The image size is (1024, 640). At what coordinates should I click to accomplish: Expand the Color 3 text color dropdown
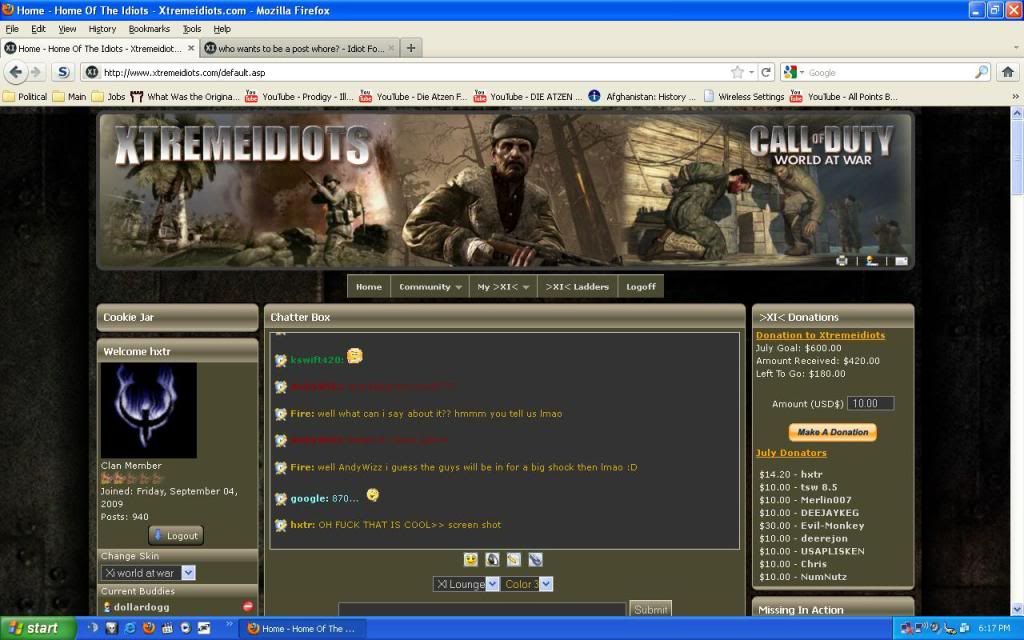[x=527, y=584]
